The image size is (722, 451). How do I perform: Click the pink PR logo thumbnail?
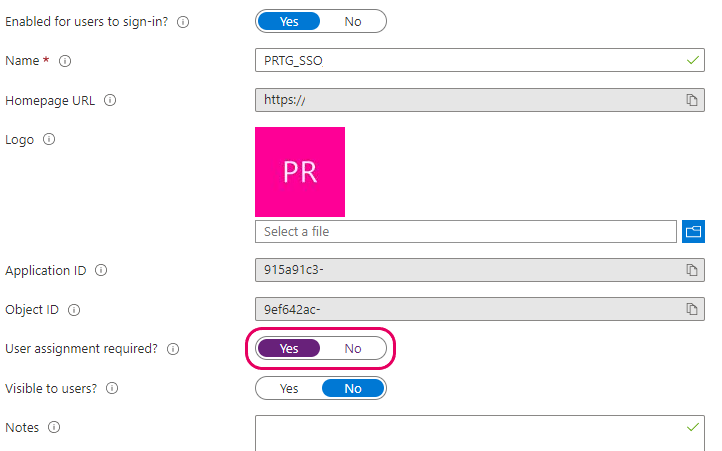click(x=300, y=172)
